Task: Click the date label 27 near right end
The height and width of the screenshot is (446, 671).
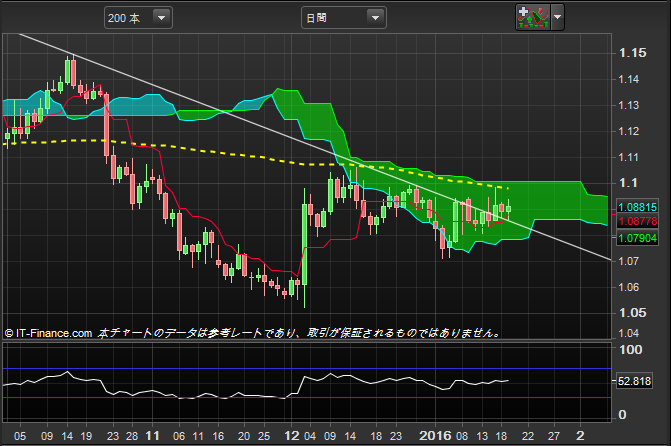Action: [x=554, y=436]
